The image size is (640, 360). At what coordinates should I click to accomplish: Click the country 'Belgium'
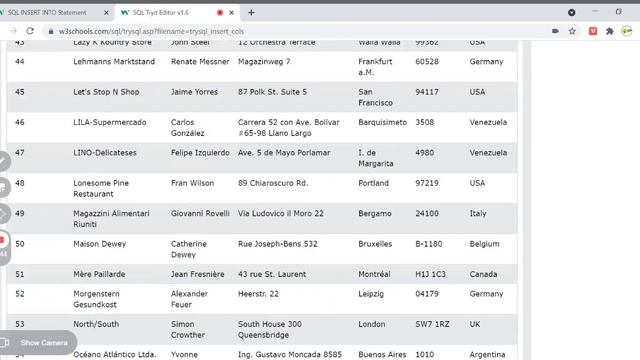pyautogui.click(x=484, y=244)
